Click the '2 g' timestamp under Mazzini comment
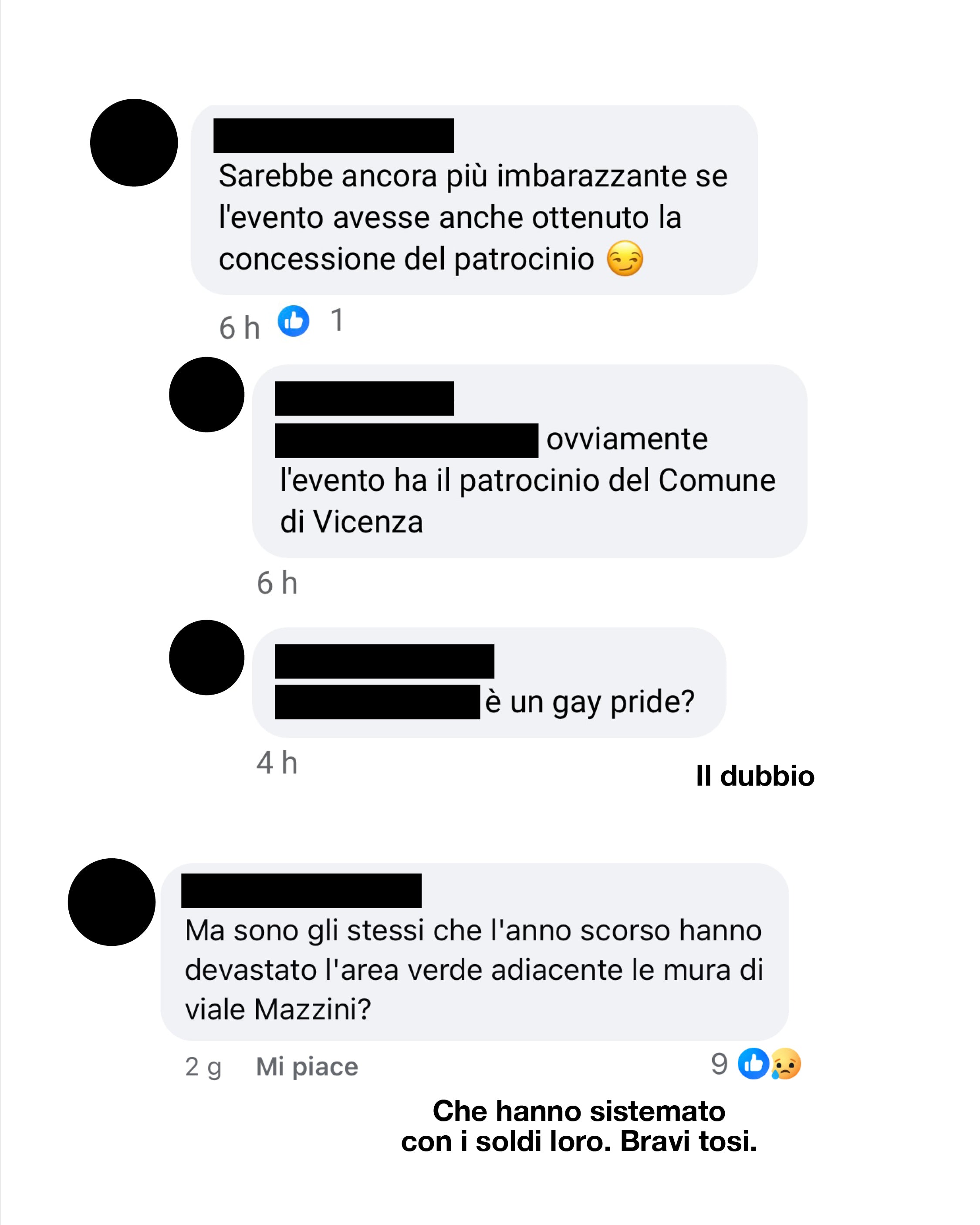The width and height of the screenshot is (980, 1225). (x=203, y=1067)
